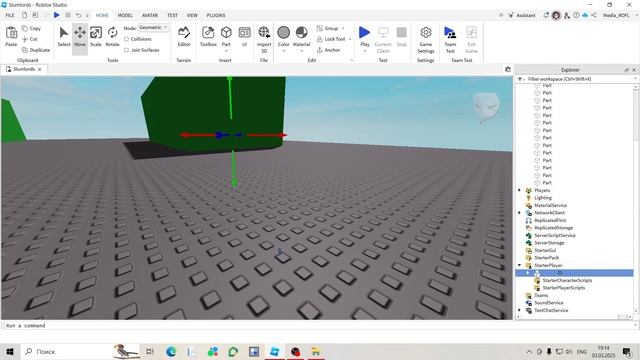Click the user avatar icon
The image size is (640, 360).
click(x=556, y=16)
